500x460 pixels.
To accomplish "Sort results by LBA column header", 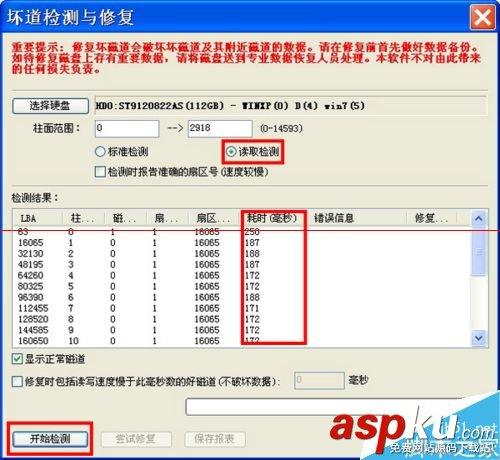I will (37, 219).
